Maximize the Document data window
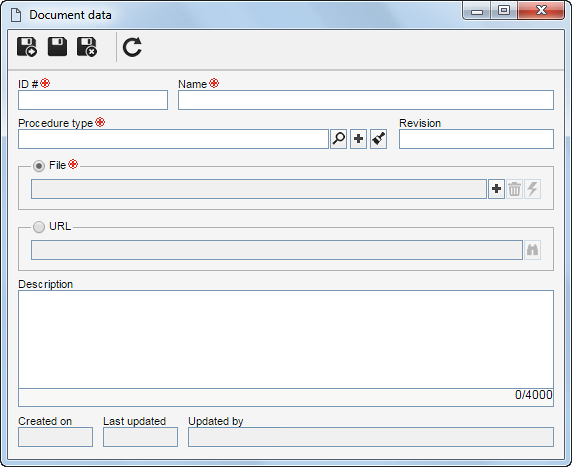The image size is (572, 467). [x=504, y=10]
